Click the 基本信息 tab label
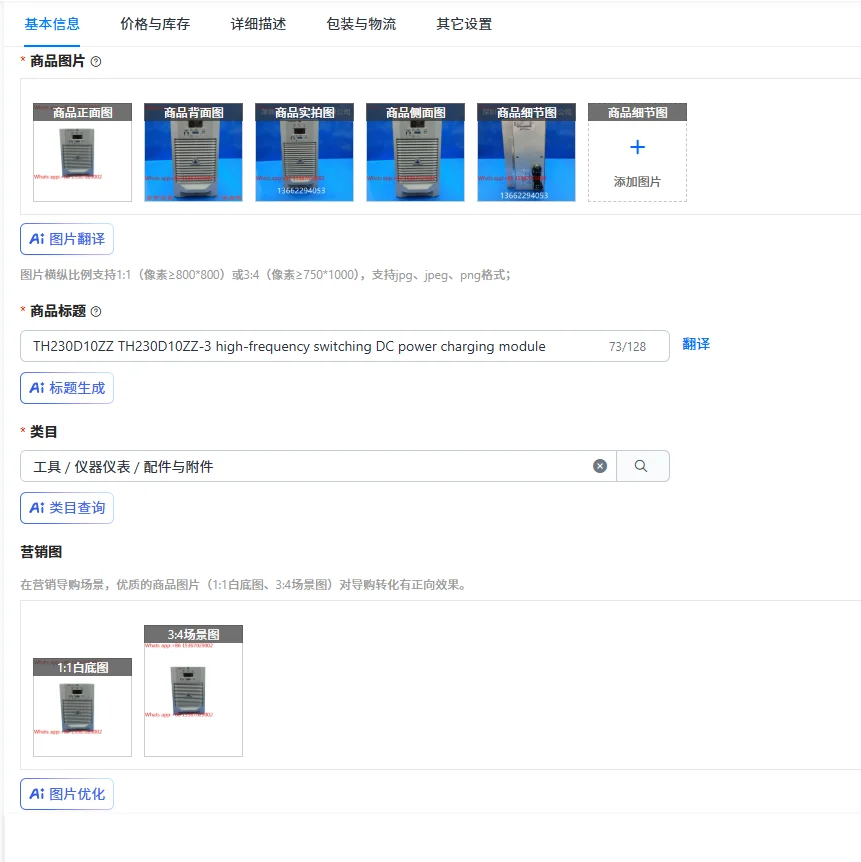Screen dimensions: 861x862 (x=52, y=22)
